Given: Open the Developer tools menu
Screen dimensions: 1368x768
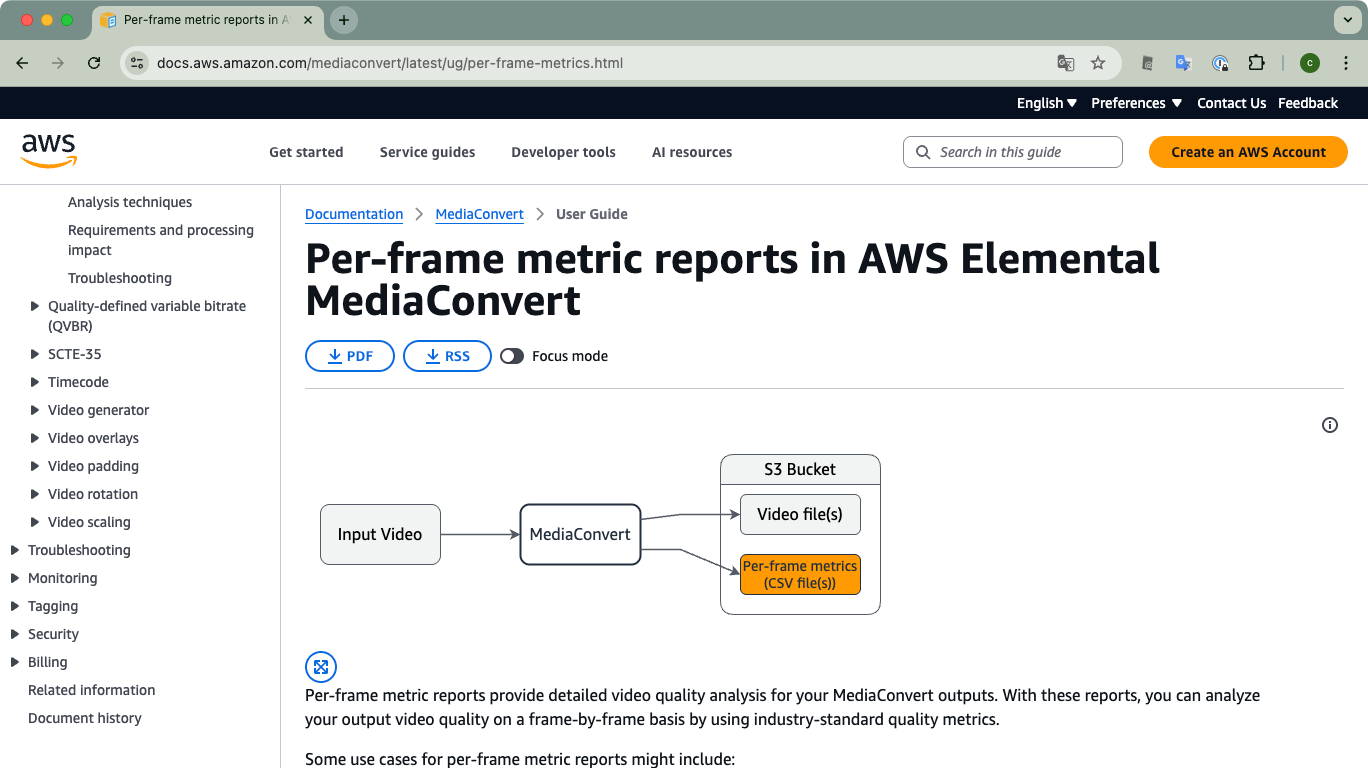Looking at the screenshot, I should tap(563, 152).
